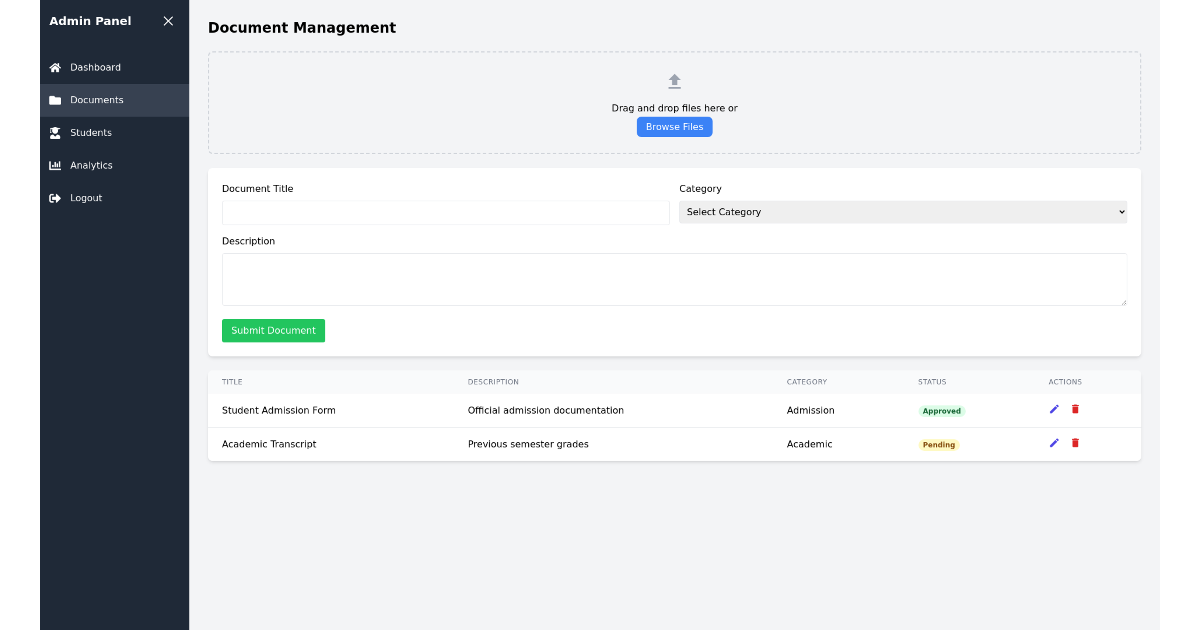Click the Document Title input field

point(445,212)
